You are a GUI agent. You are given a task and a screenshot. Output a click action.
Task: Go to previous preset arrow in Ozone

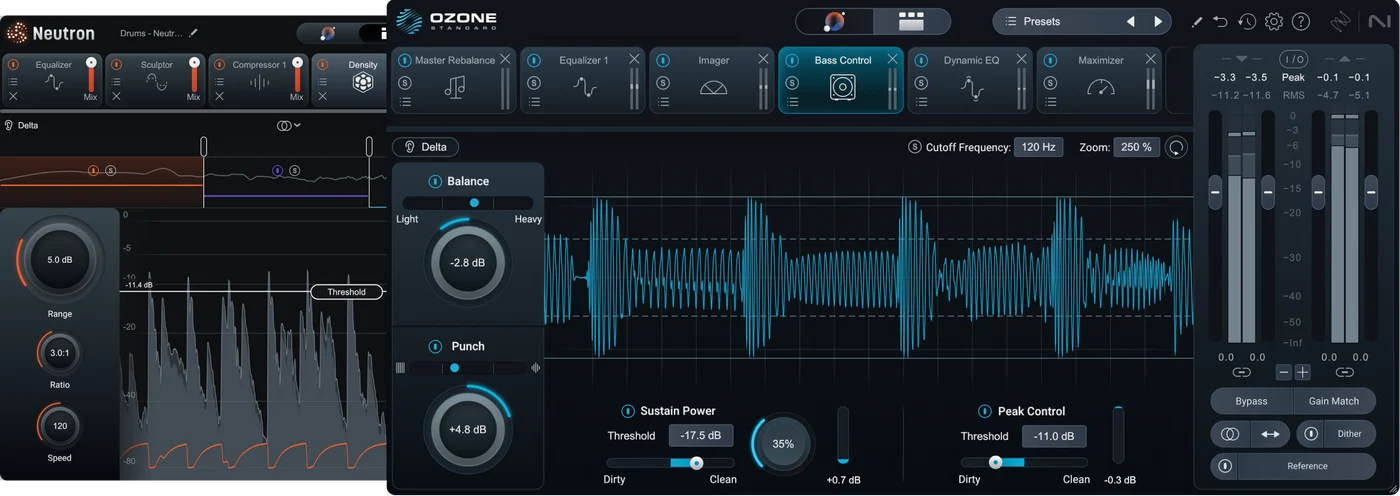click(1131, 21)
